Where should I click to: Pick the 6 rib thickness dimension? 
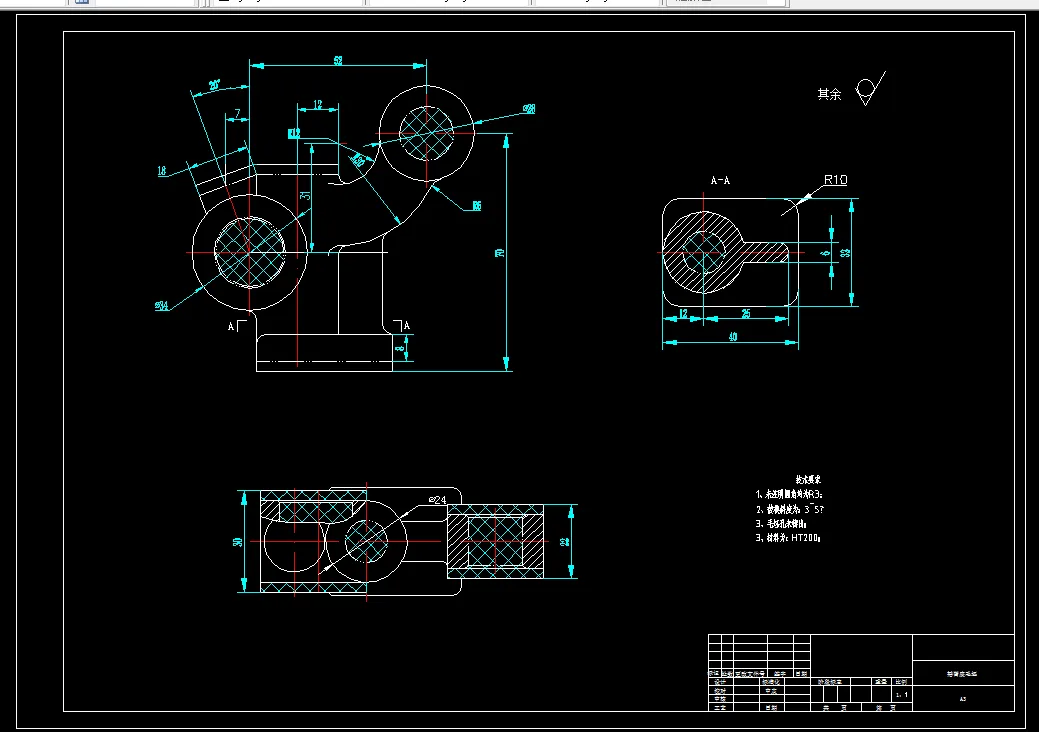pos(825,253)
